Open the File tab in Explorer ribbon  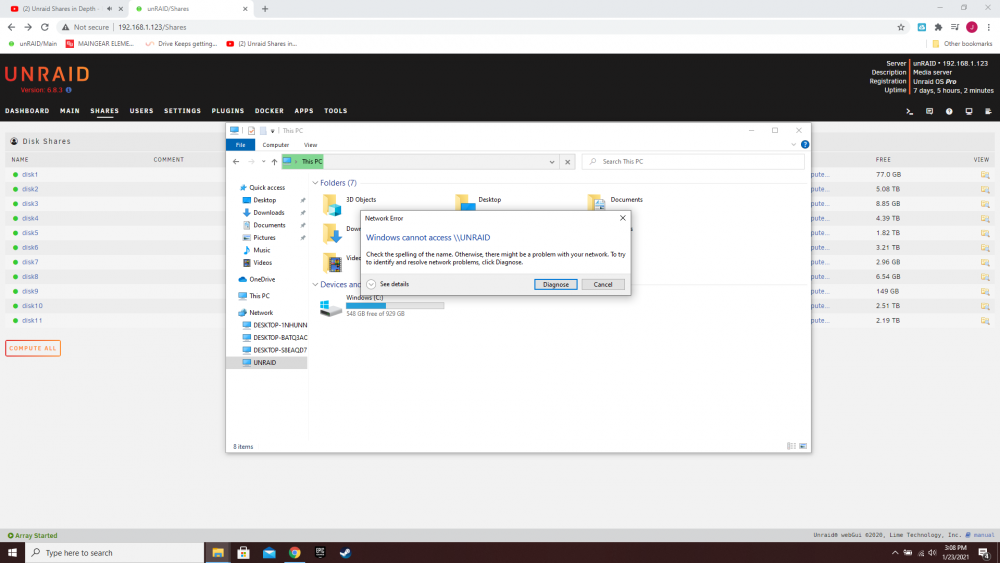pos(240,145)
